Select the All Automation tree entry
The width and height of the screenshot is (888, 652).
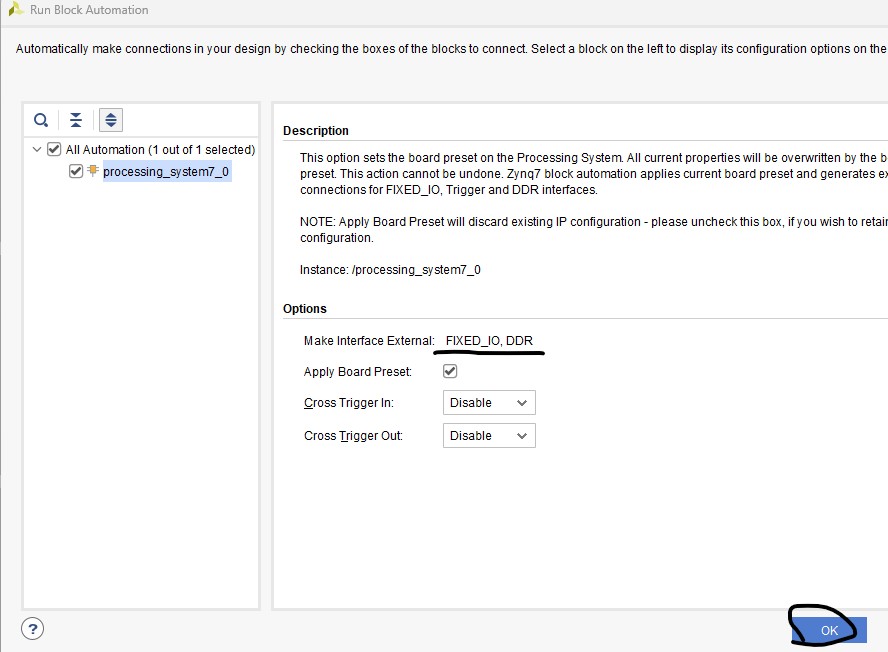(160, 150)
